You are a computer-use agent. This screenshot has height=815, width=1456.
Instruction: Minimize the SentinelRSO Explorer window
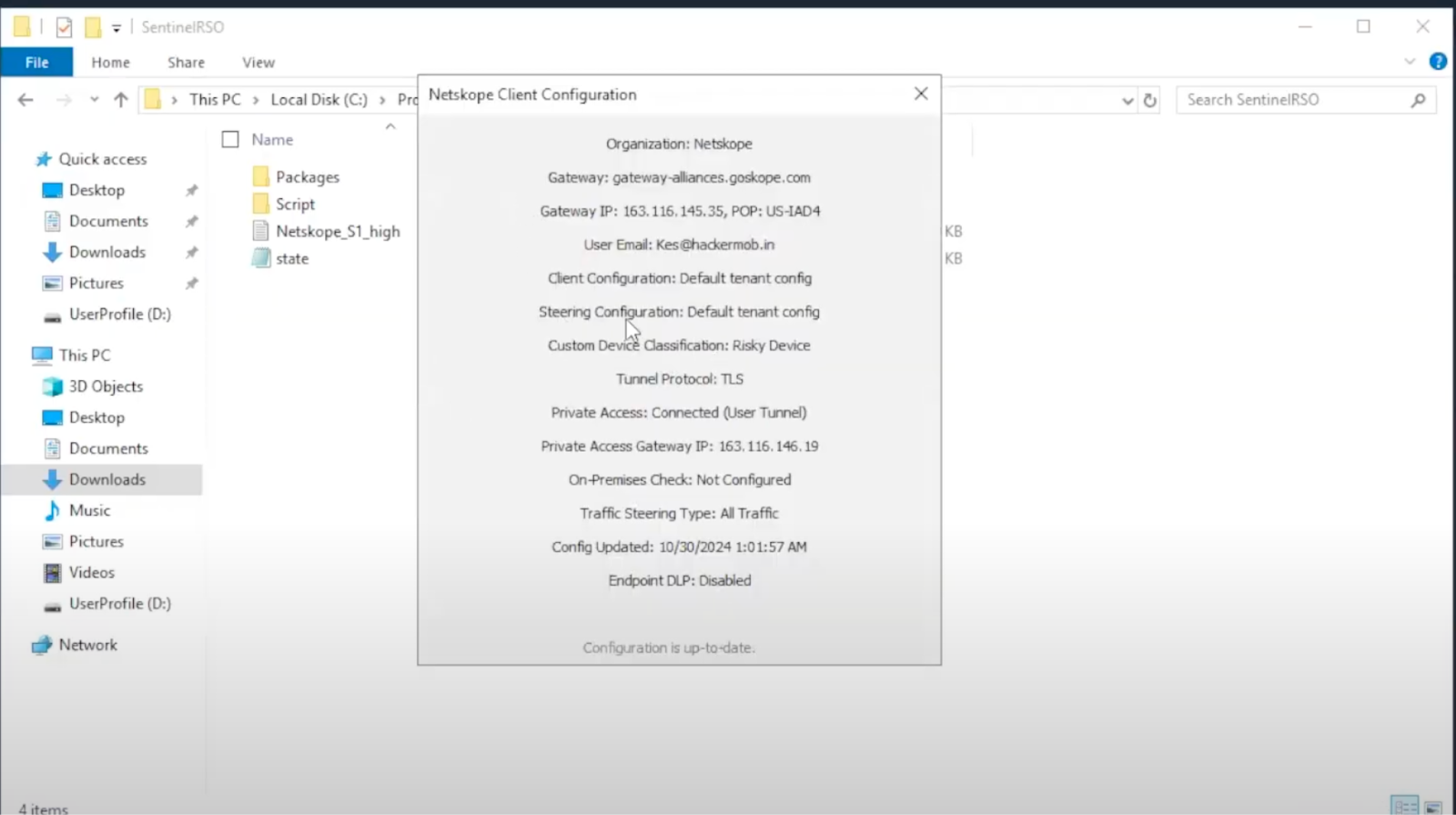click(x=1305, y=26)
